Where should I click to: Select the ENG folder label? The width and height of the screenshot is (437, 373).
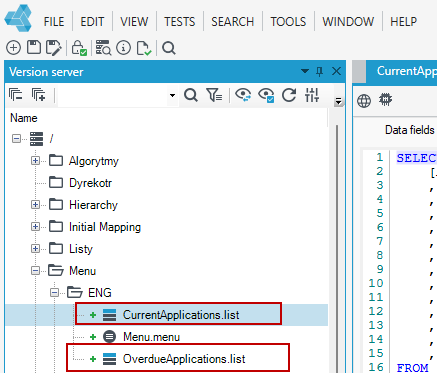pos(100,293)
